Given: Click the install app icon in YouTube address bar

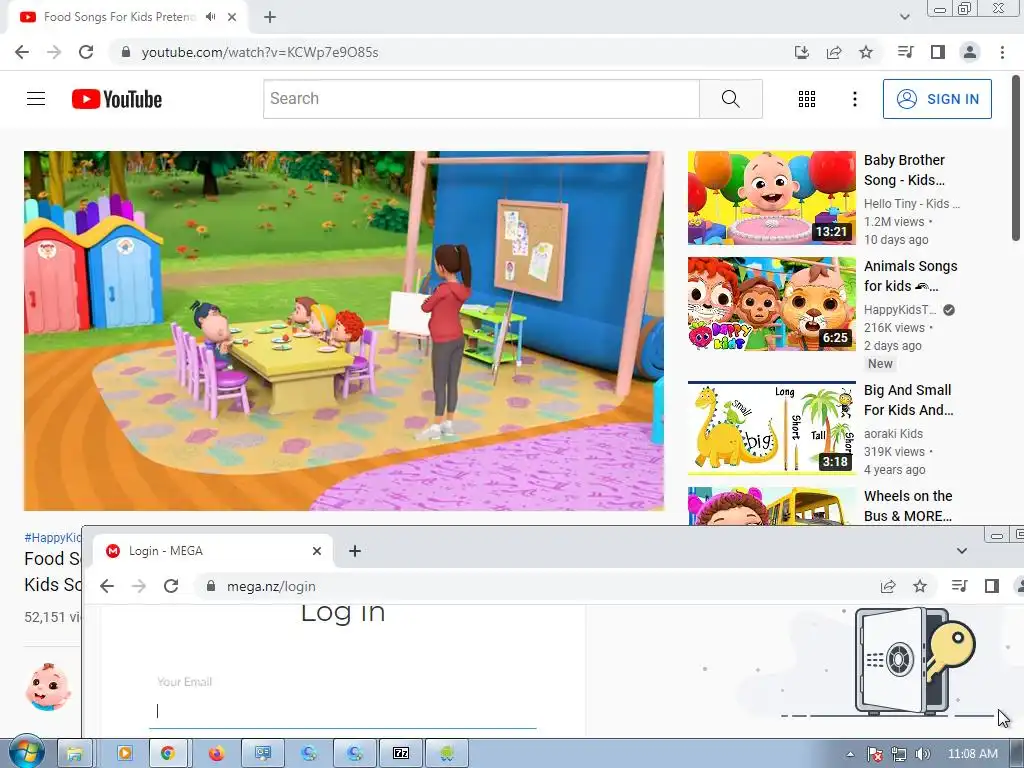Looking at the screenshot, I should tap(802, 52).
